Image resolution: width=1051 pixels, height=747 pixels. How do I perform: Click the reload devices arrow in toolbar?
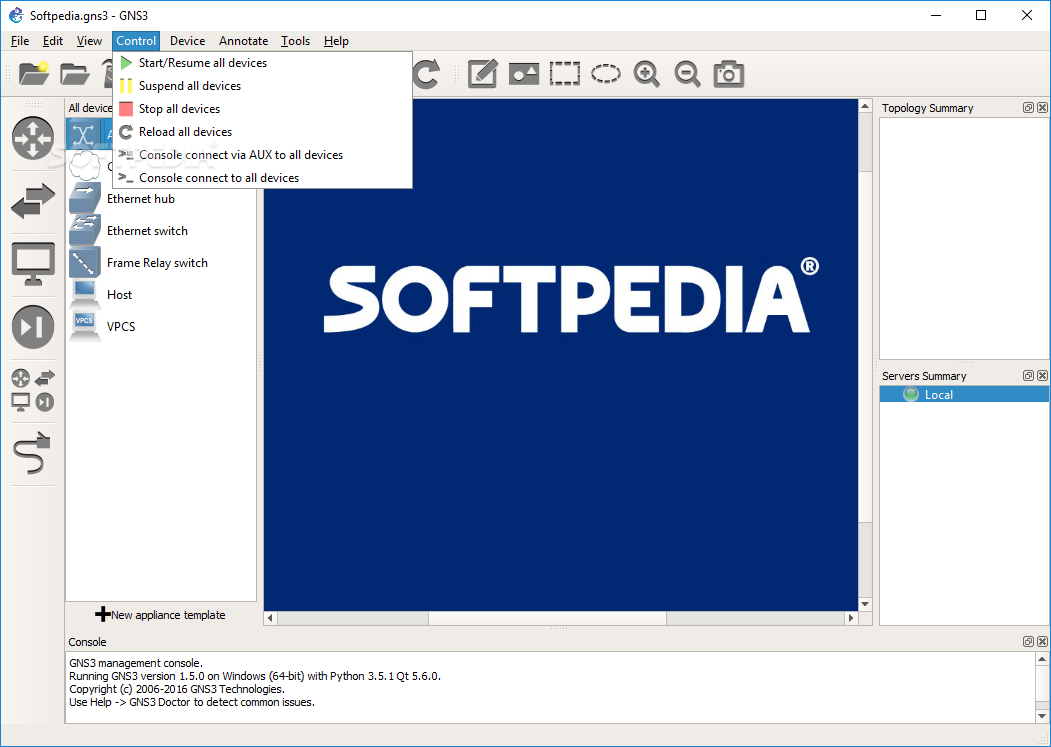(426, 74)
